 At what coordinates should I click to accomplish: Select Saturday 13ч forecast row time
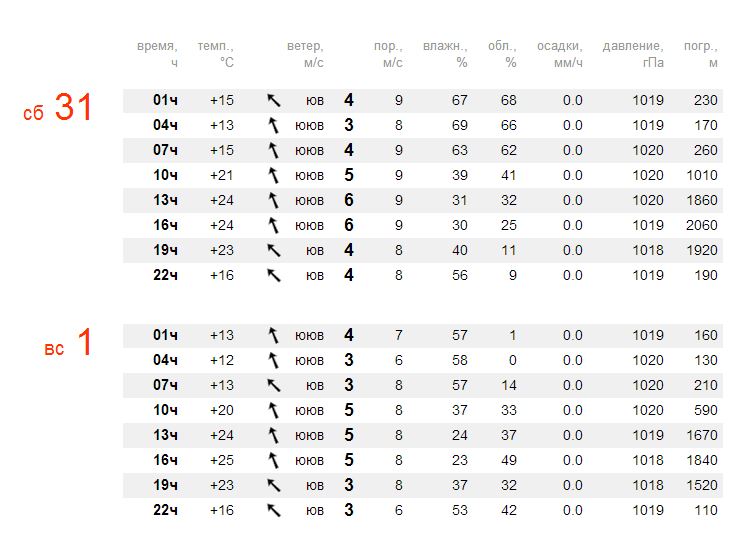165,201
